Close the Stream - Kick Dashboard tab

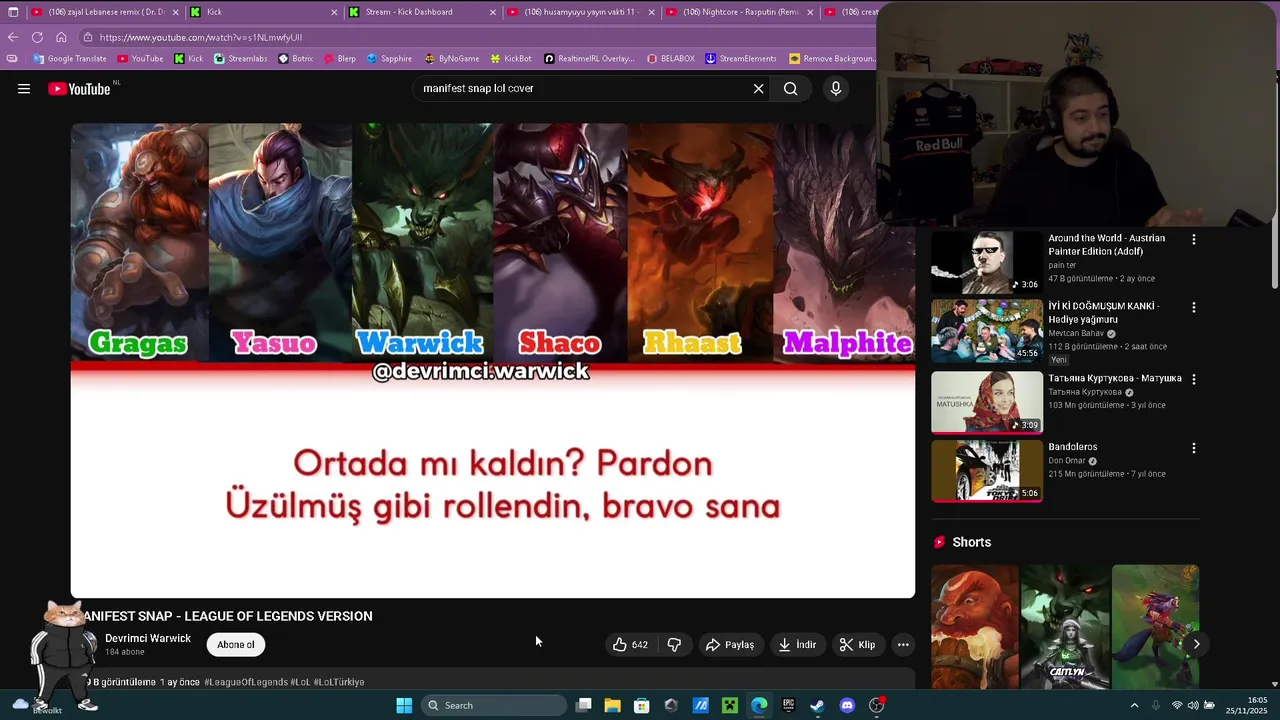tap(493, 12)
